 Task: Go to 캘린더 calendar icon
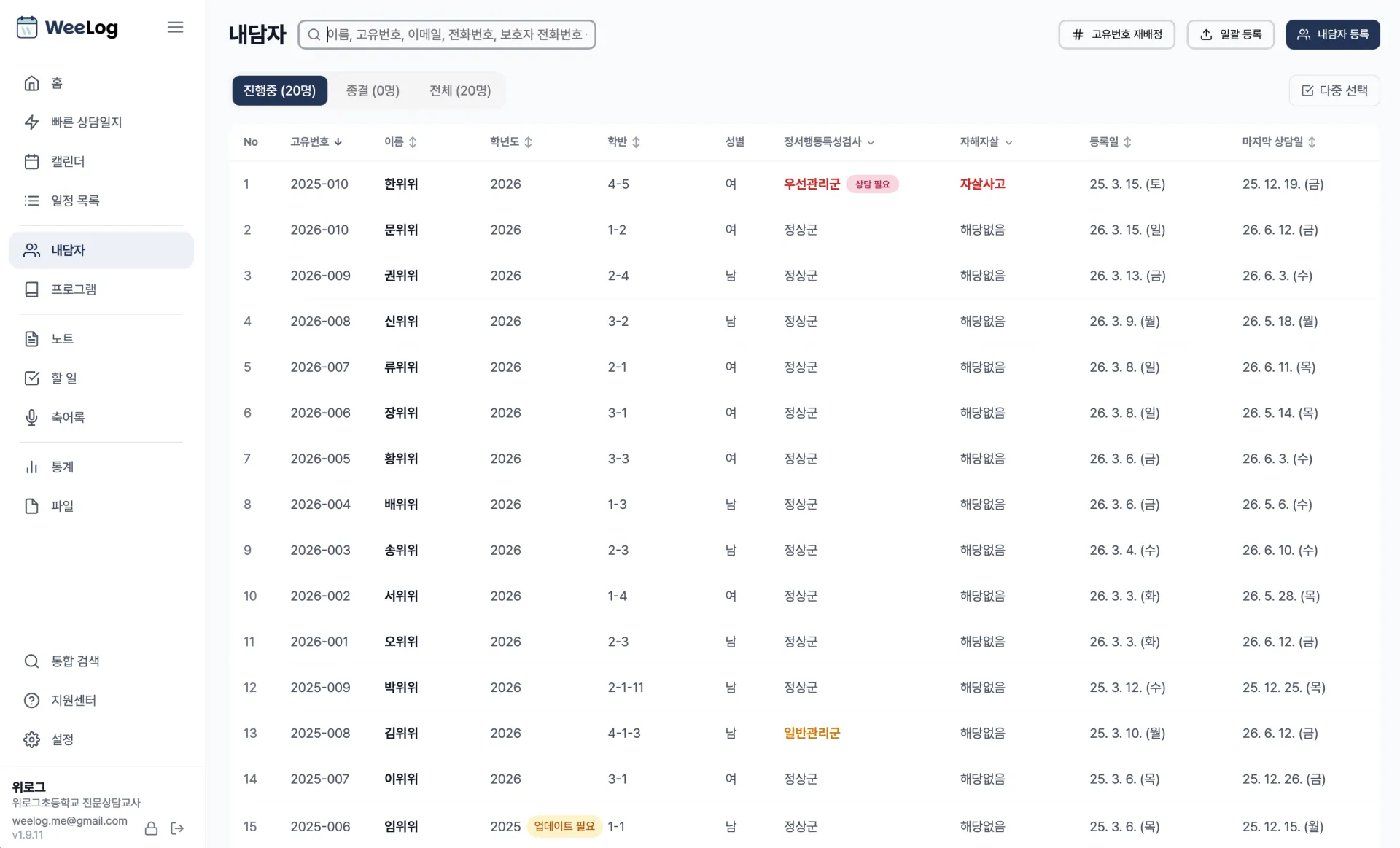31,162
